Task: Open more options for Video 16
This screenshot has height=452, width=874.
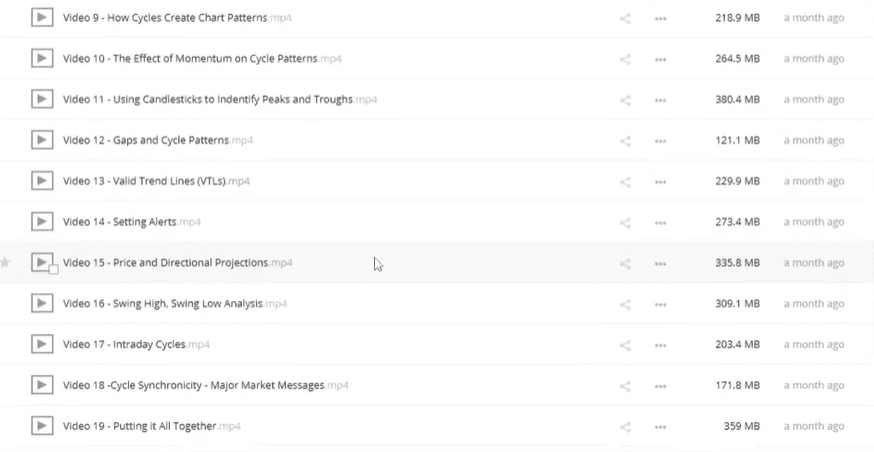Action: pyautogui.click(x=661, y=304)
